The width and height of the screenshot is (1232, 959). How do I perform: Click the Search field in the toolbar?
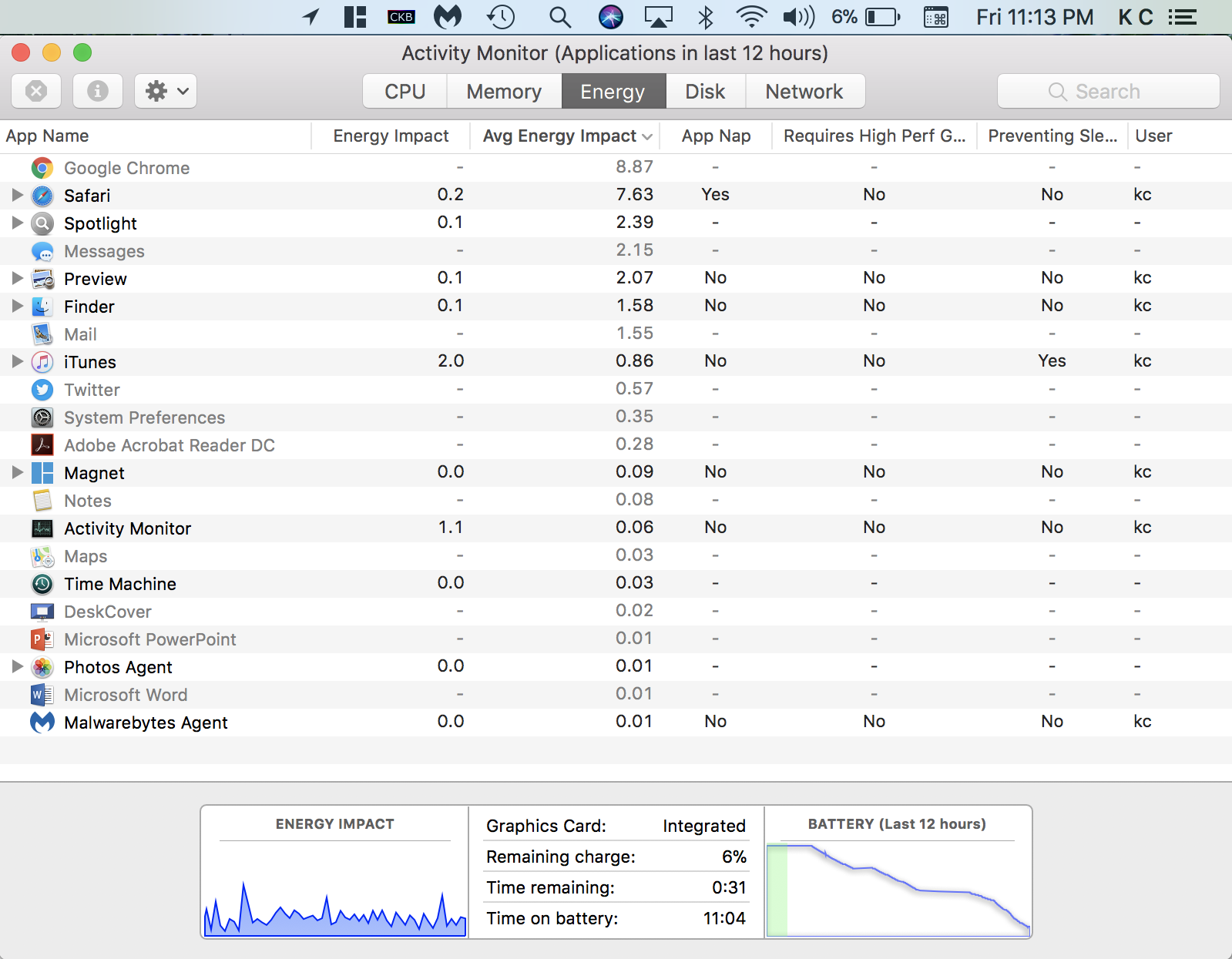point(1108,91)
